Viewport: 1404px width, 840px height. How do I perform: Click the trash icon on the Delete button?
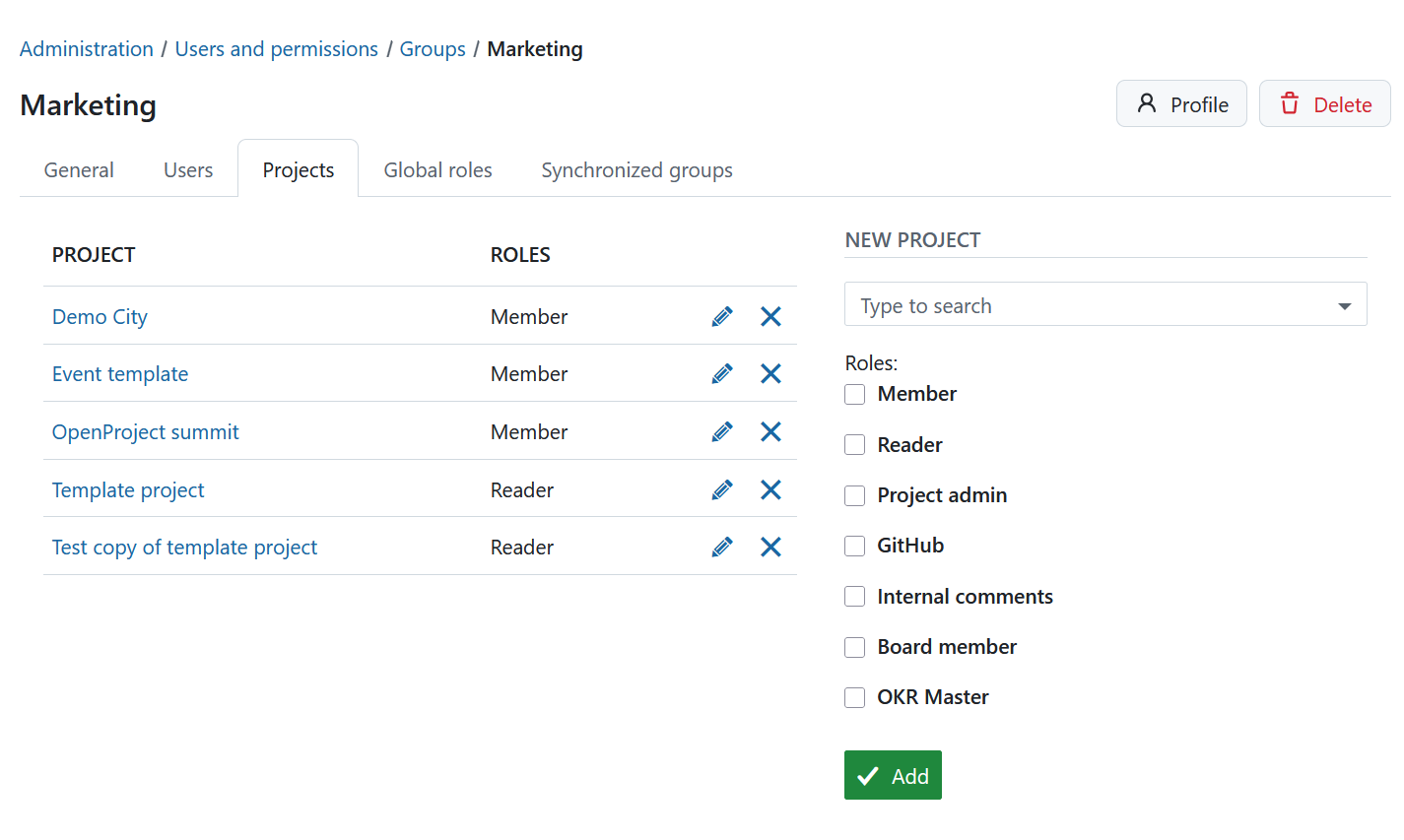1290,102
